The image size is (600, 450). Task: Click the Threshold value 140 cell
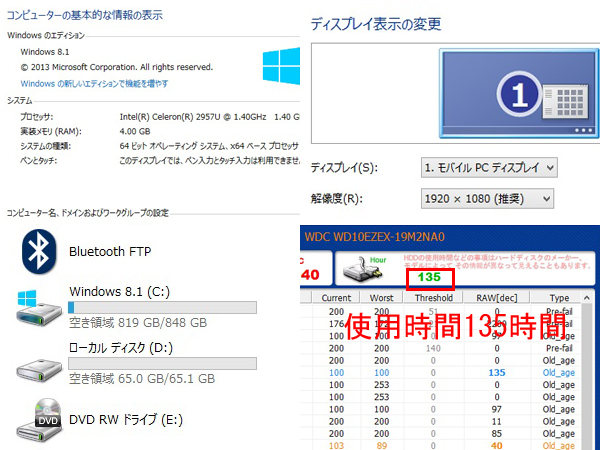tap(433, 348)
